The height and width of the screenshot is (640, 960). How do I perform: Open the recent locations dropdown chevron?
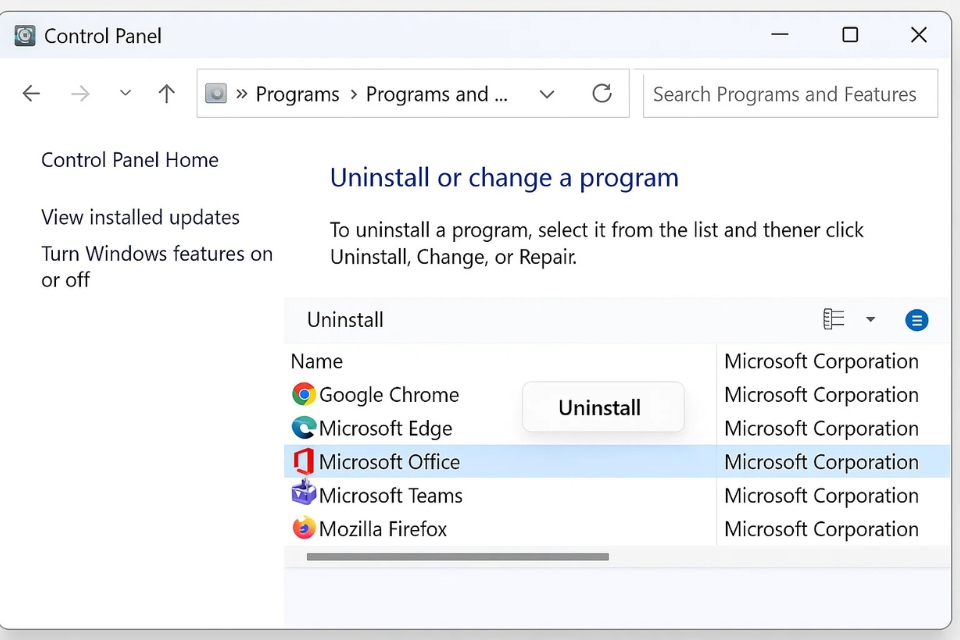125,94
